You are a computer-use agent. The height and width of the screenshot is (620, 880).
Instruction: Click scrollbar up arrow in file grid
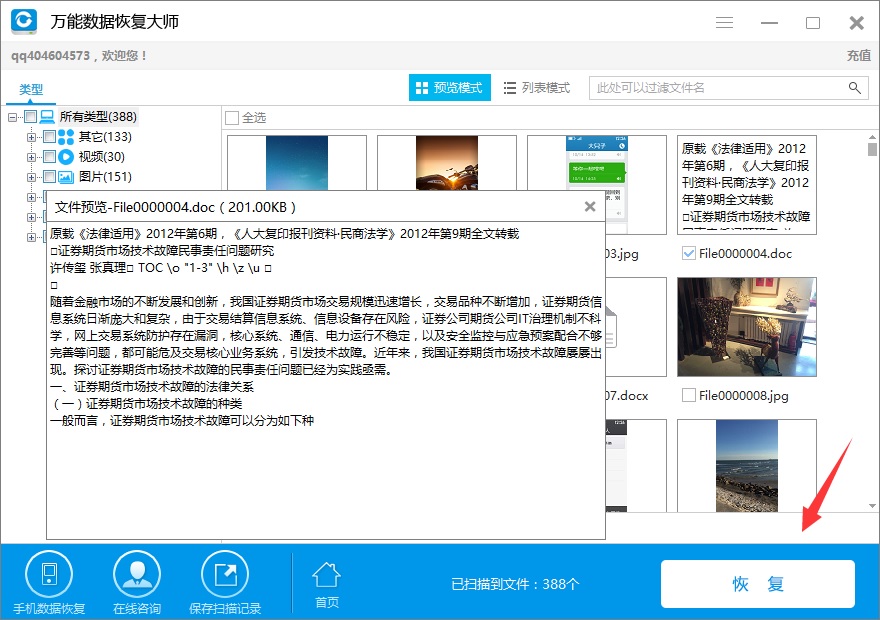(872, 136)
